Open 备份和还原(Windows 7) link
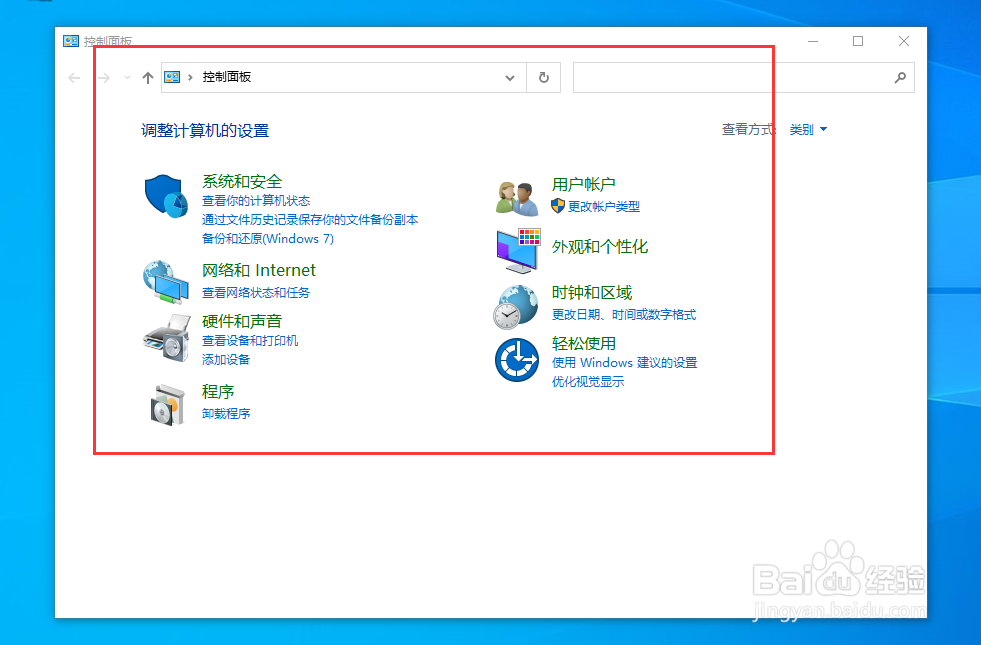Screen dimensions: 981x645 point(268,238)
